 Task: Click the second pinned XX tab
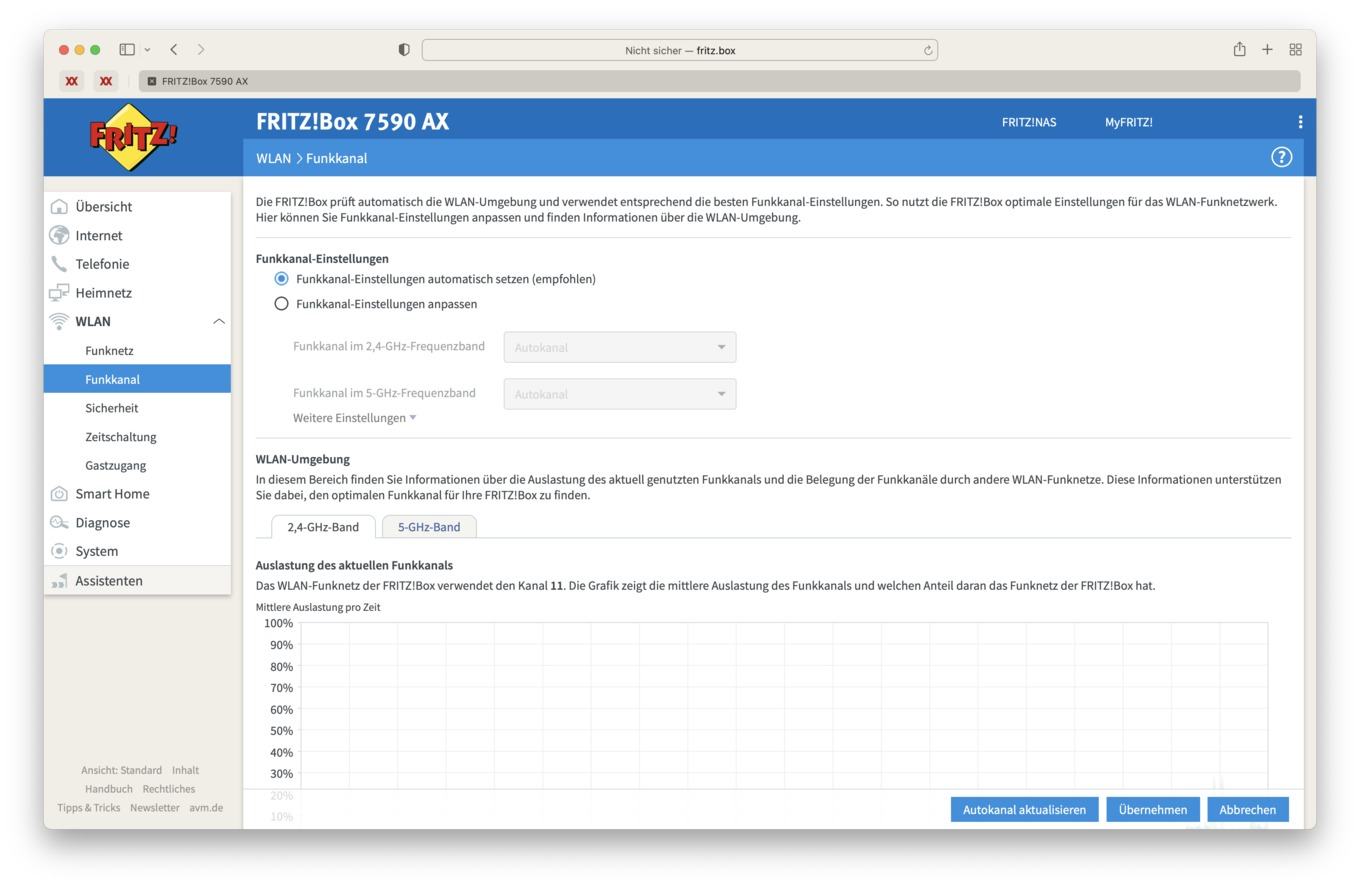click(106, 81)
